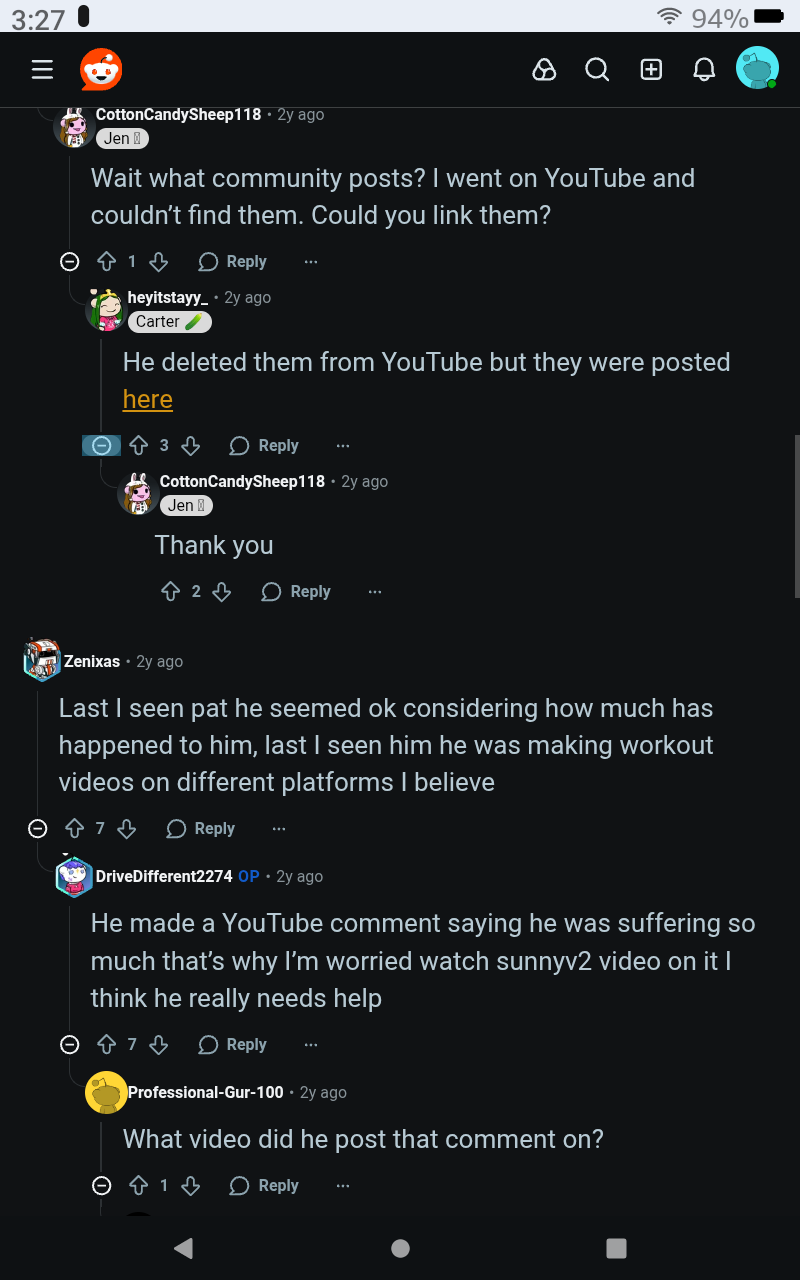Open Reddit Answers icon in header

[544, 69]
